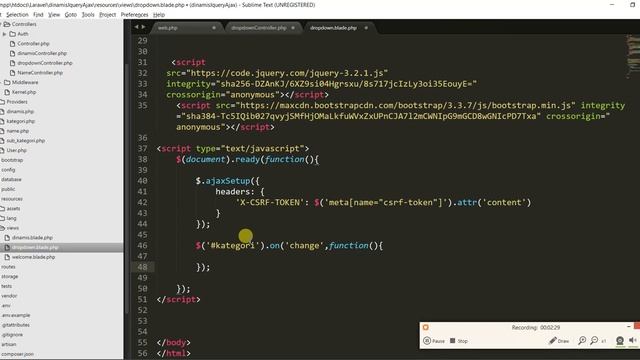The width and height of the screenshot is (640, 360).
Task: Open kategori.php in sidebar
Action: point(20,122)
